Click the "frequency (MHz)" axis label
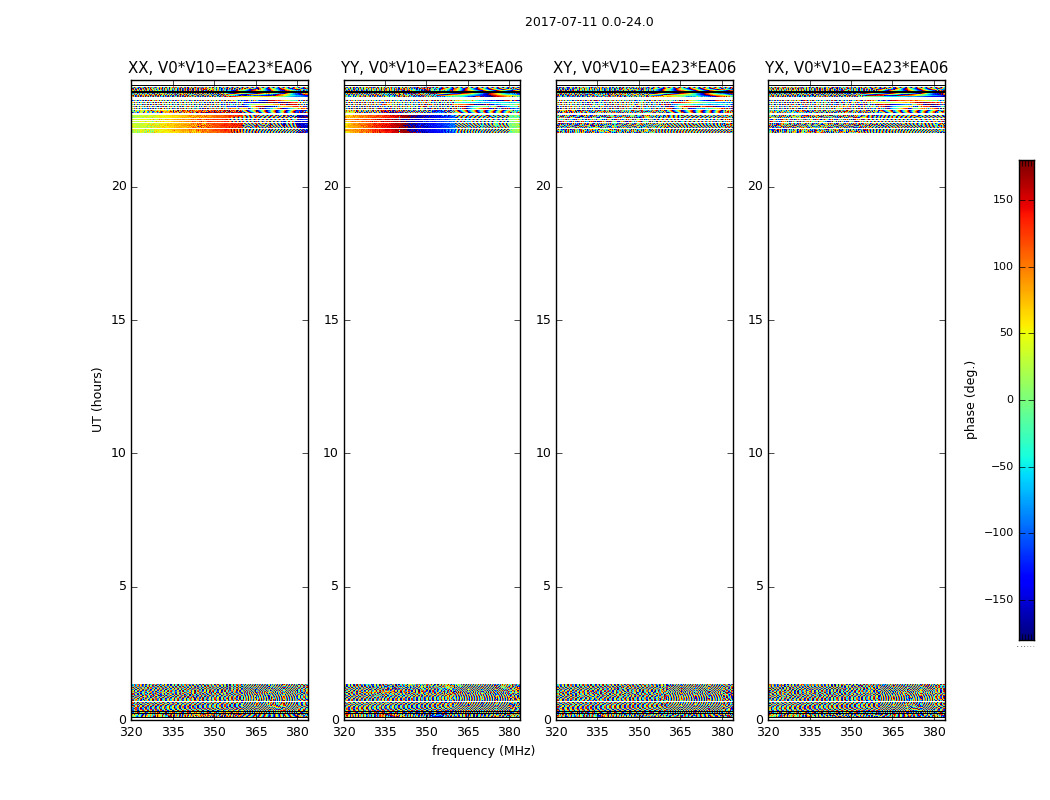 pyautogui.click(x=483, y=751)
